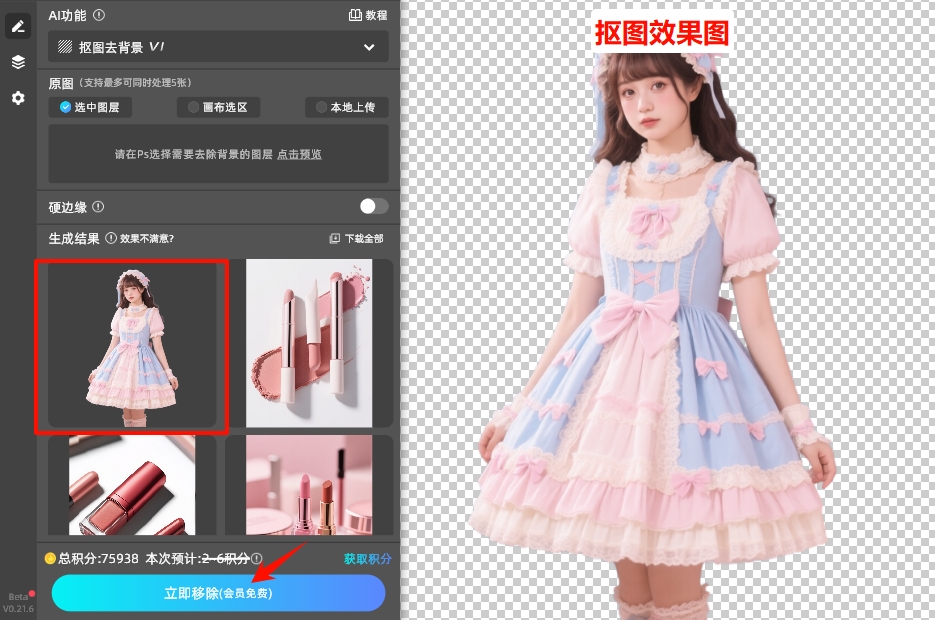Enable the 硬边缘 toggle switch
Image resolution: width=935 pixels, height=620 pixels.
coord(374,206)
